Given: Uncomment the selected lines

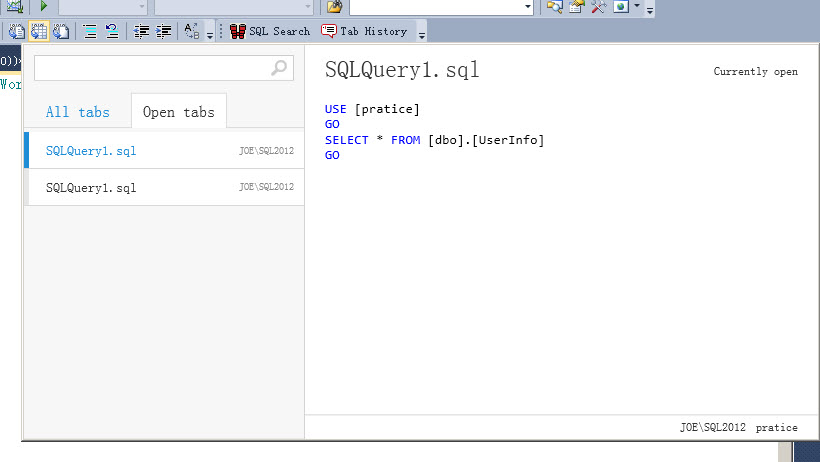Looking at the screenshot, I should 112,31.
